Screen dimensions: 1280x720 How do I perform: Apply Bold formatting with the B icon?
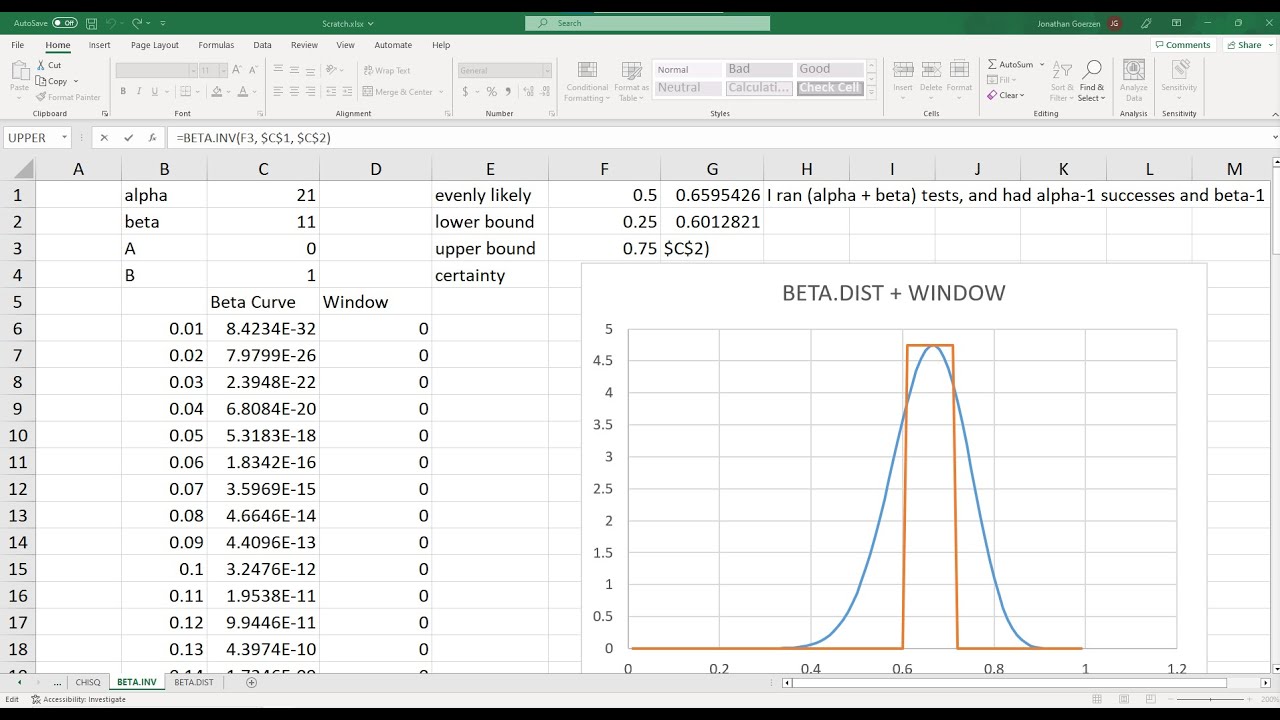pyautogui.click(x=123, y=91)
